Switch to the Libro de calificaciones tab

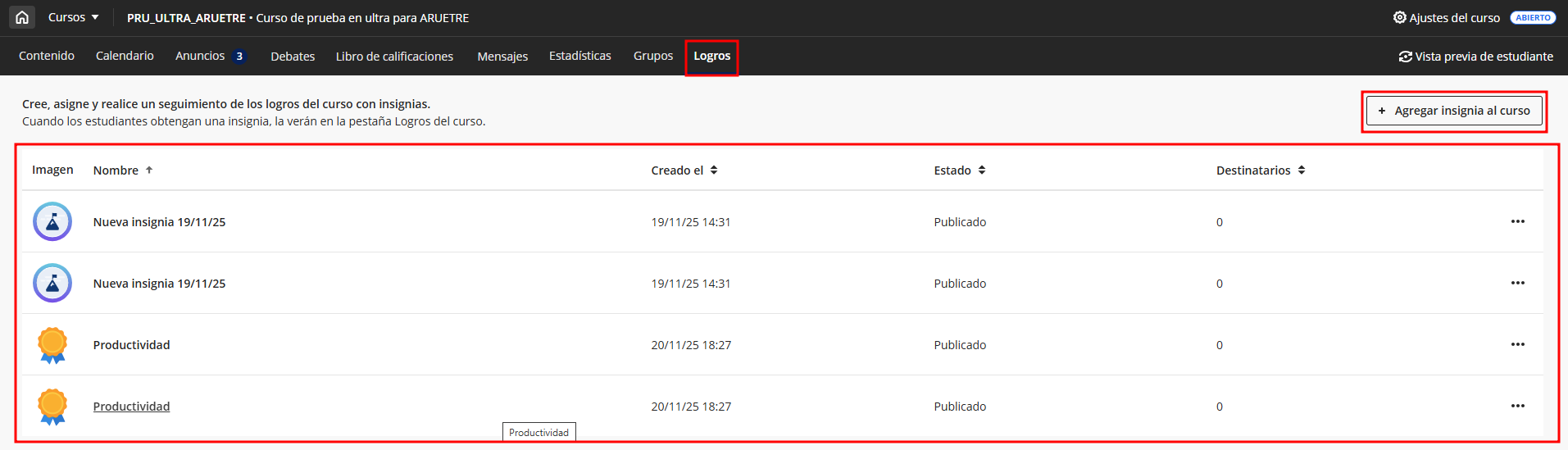[394, 57]
